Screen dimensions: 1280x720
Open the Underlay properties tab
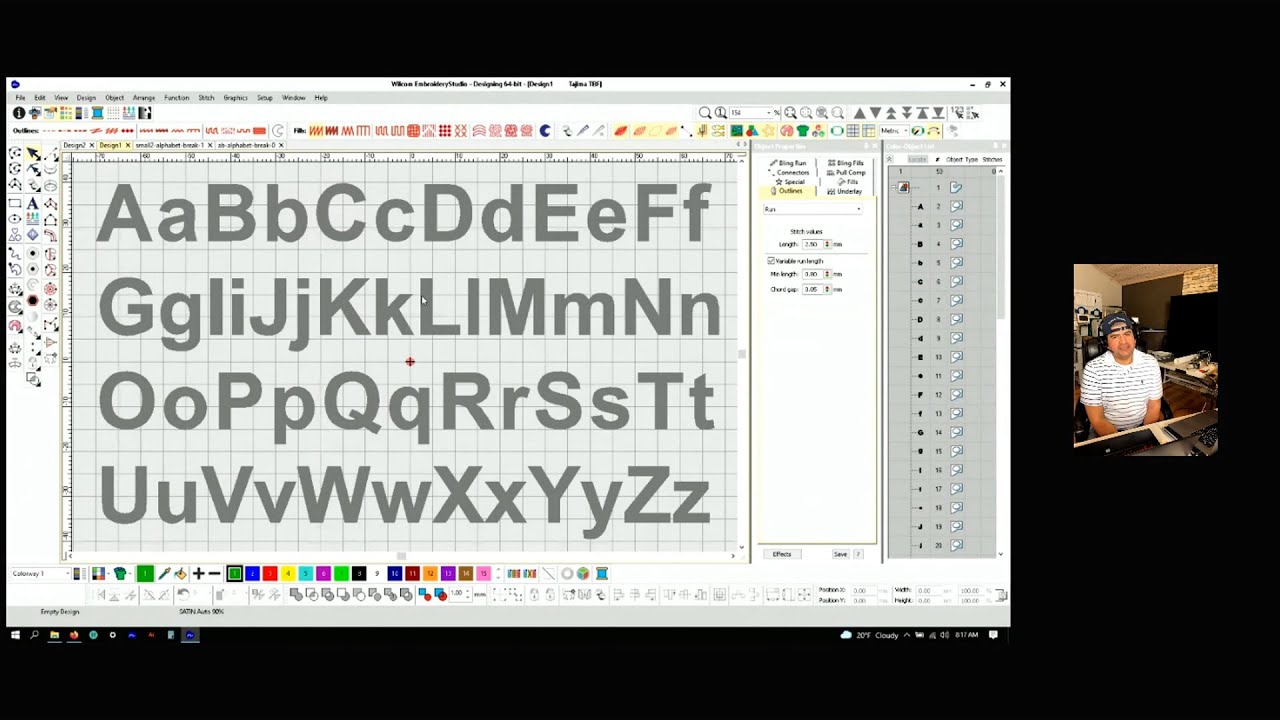point(846,191)
